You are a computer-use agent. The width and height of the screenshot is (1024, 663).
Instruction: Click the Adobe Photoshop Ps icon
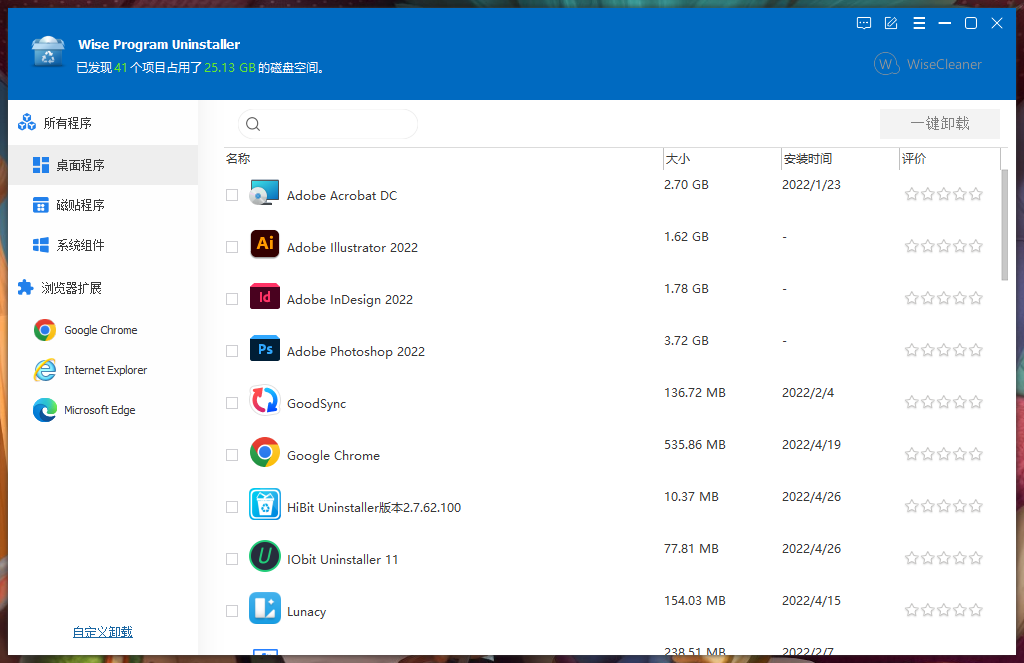(264, 349)
